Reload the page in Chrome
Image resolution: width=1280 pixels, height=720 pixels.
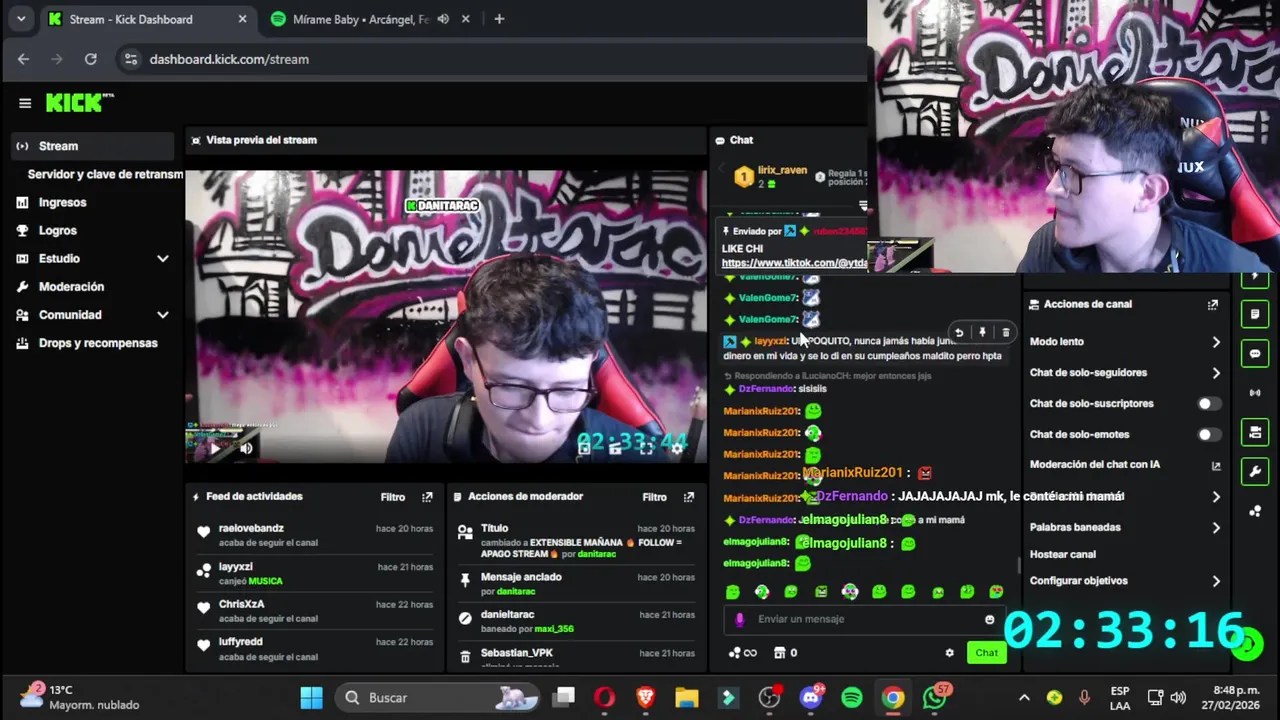(x=91, y=59)
